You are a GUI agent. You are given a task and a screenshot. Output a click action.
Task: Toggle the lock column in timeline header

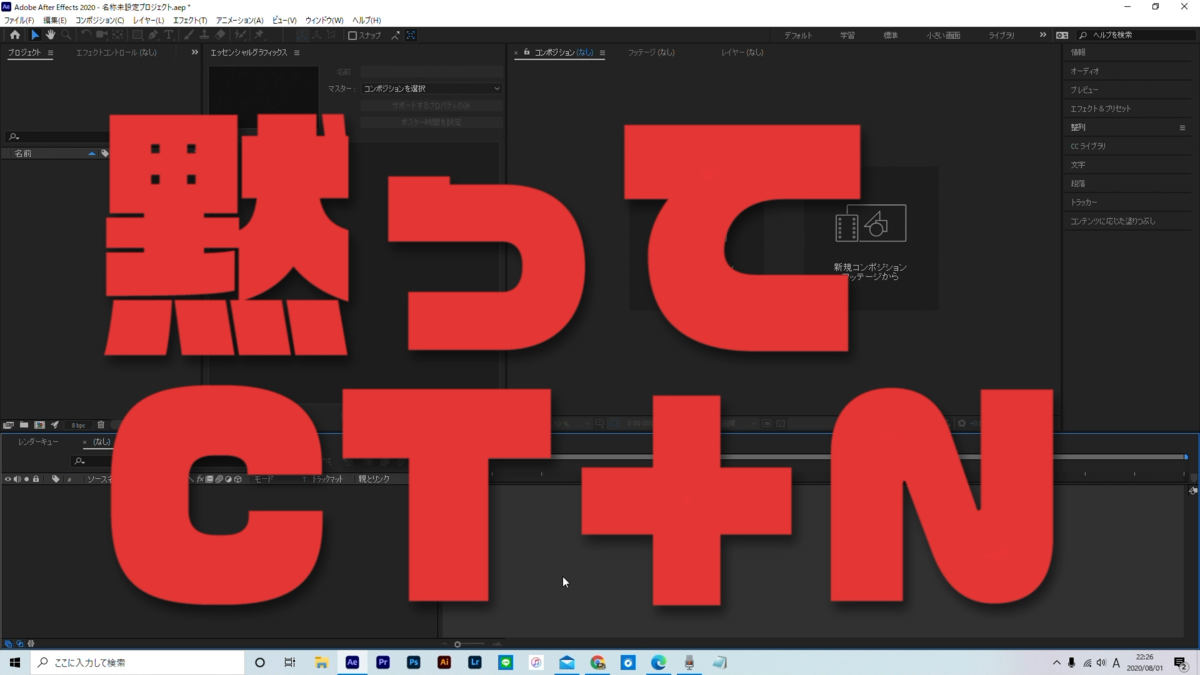[36, 479]
